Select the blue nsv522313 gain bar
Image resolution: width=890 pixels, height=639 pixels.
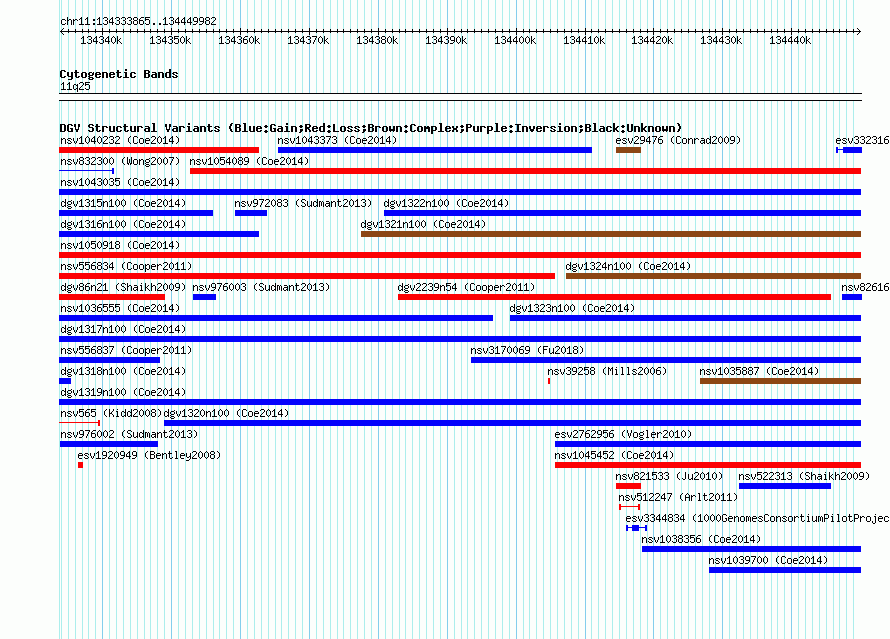(785, 486)
